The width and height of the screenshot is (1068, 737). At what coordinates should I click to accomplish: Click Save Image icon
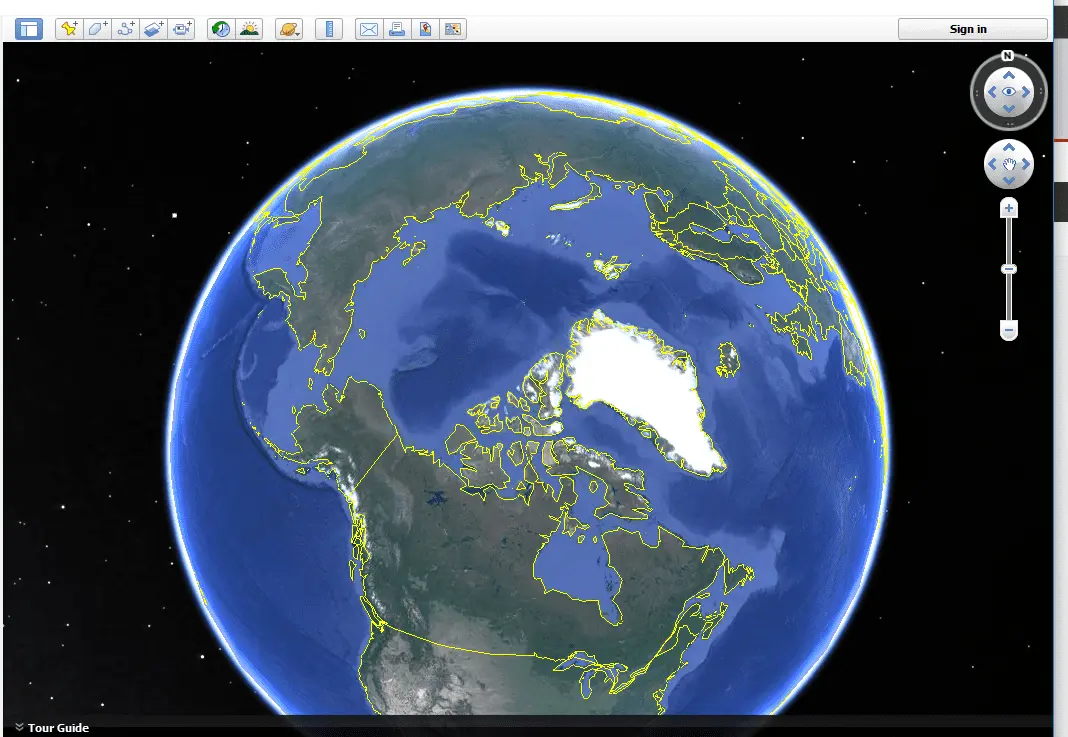(425, 29)
